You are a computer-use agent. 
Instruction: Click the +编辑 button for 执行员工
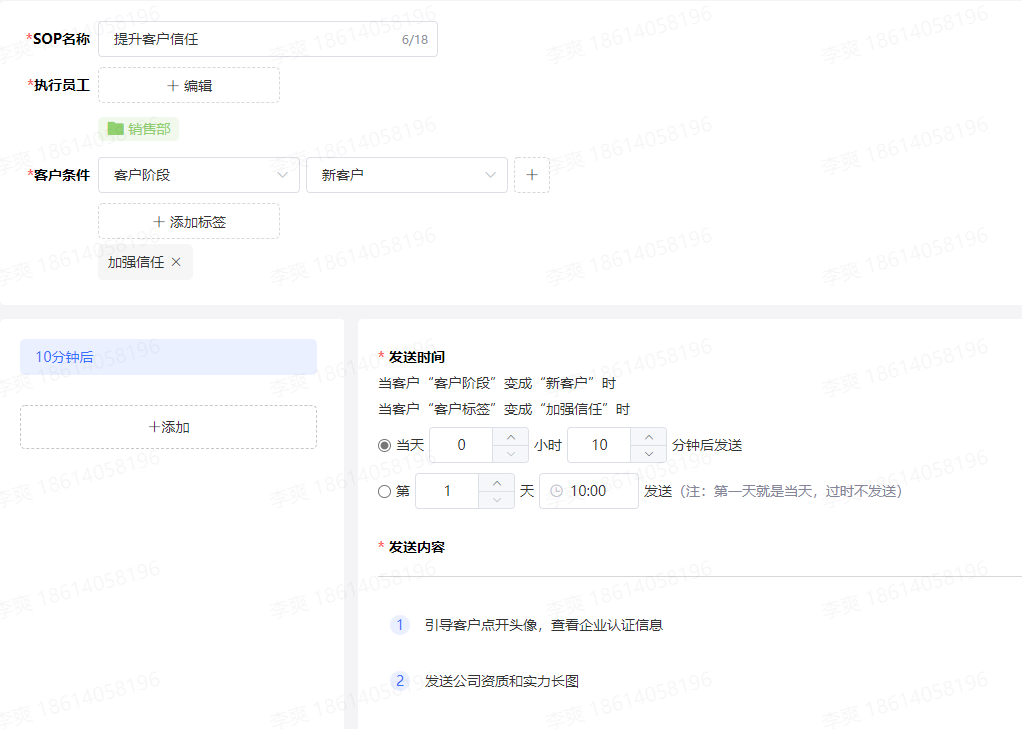point(189,85)
